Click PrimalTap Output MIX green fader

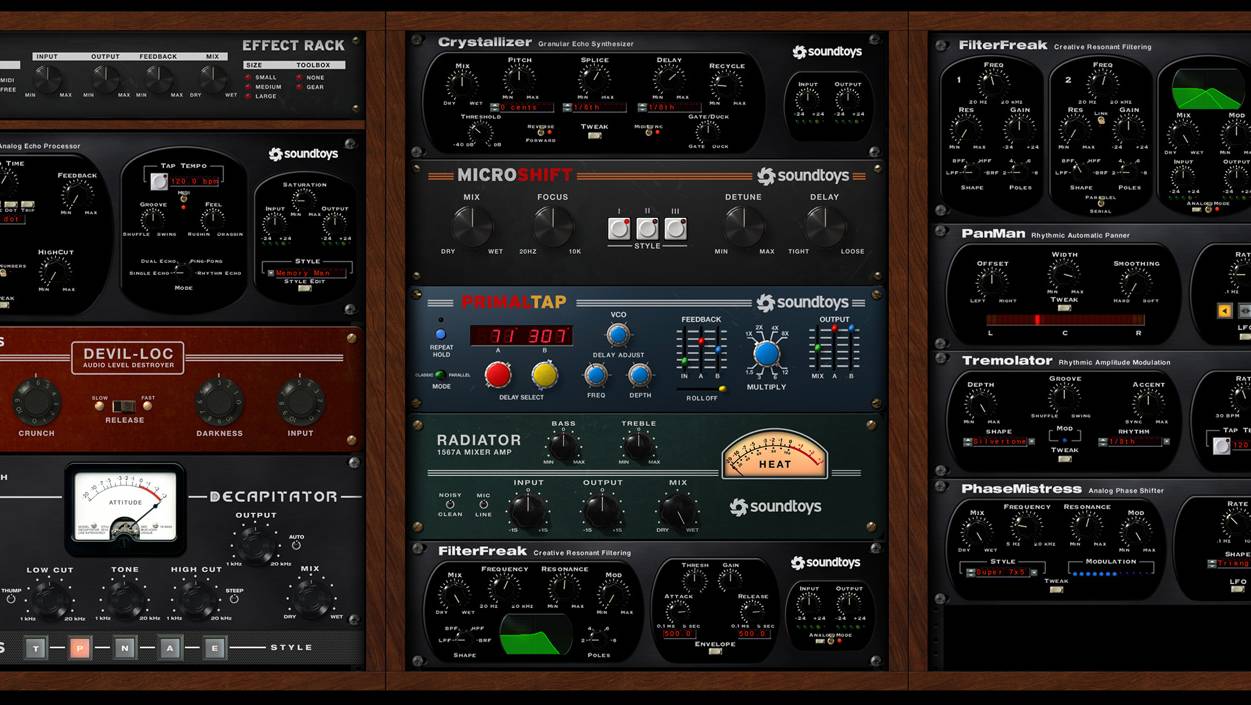coord(817,348)
